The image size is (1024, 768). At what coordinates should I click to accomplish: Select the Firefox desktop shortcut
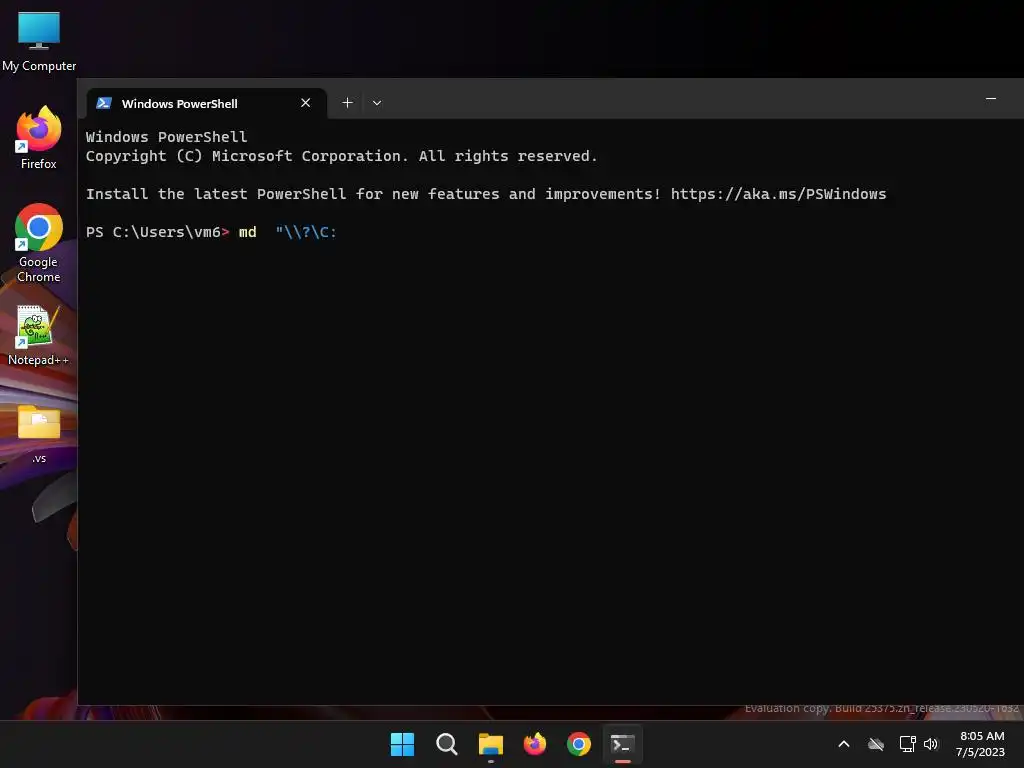[39, 138]
